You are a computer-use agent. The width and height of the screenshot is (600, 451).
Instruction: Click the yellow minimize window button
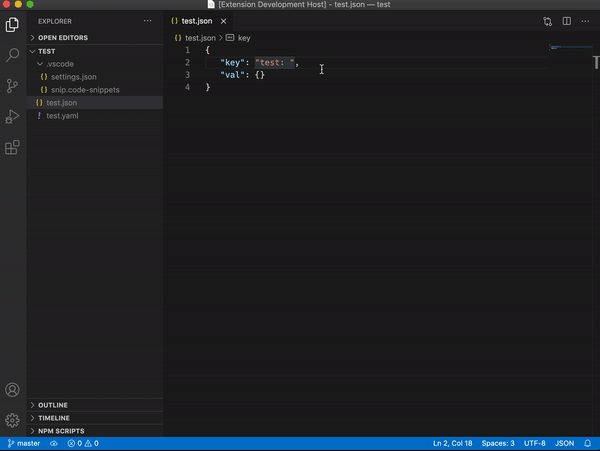(18, 5)
